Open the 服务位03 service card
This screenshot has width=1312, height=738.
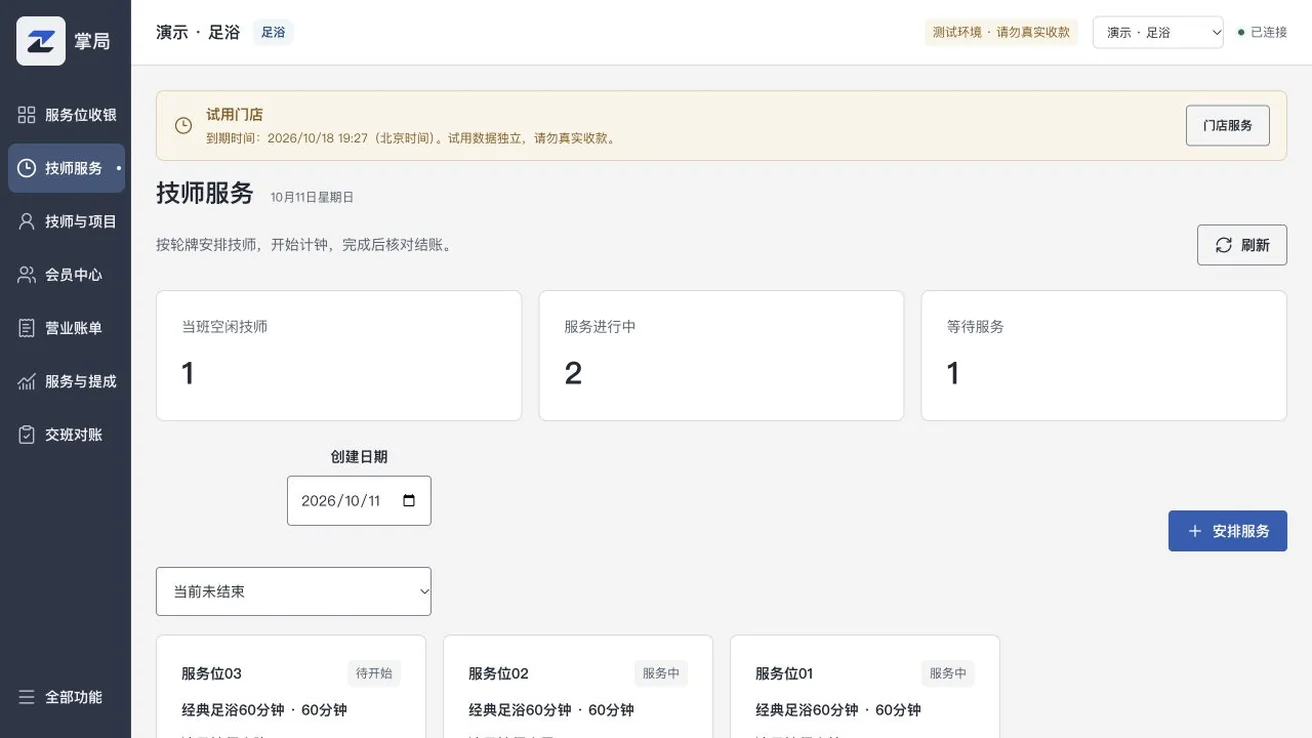tap(291, 687)
